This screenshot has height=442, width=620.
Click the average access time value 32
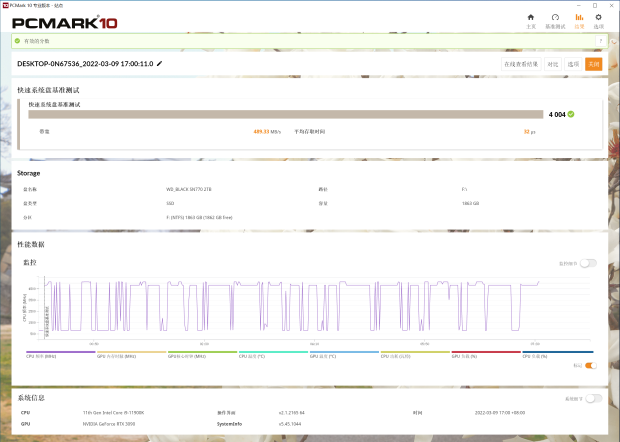529,132
